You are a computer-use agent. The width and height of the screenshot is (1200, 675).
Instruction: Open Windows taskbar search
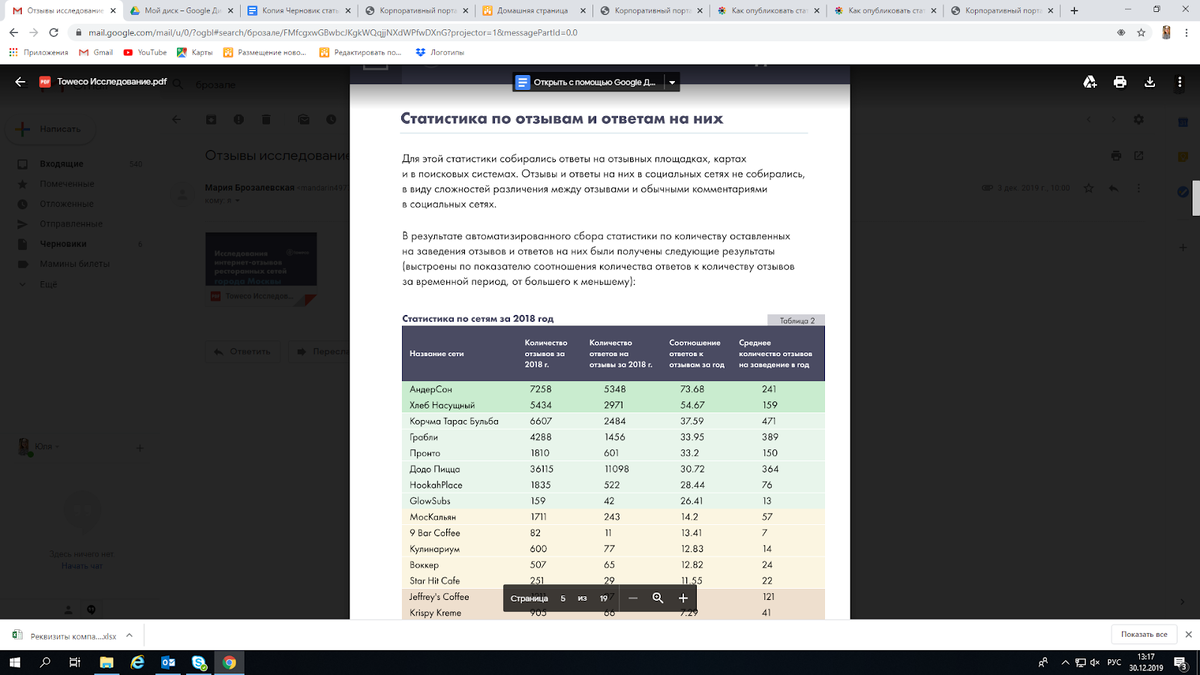pyautogui.click(x=44, y=662)
